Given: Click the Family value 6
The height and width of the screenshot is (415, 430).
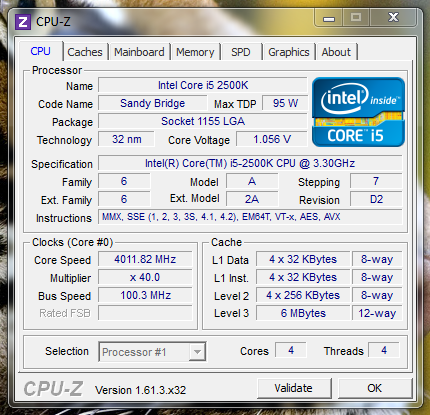Looking at the screenshot, I should pos(124,181).
